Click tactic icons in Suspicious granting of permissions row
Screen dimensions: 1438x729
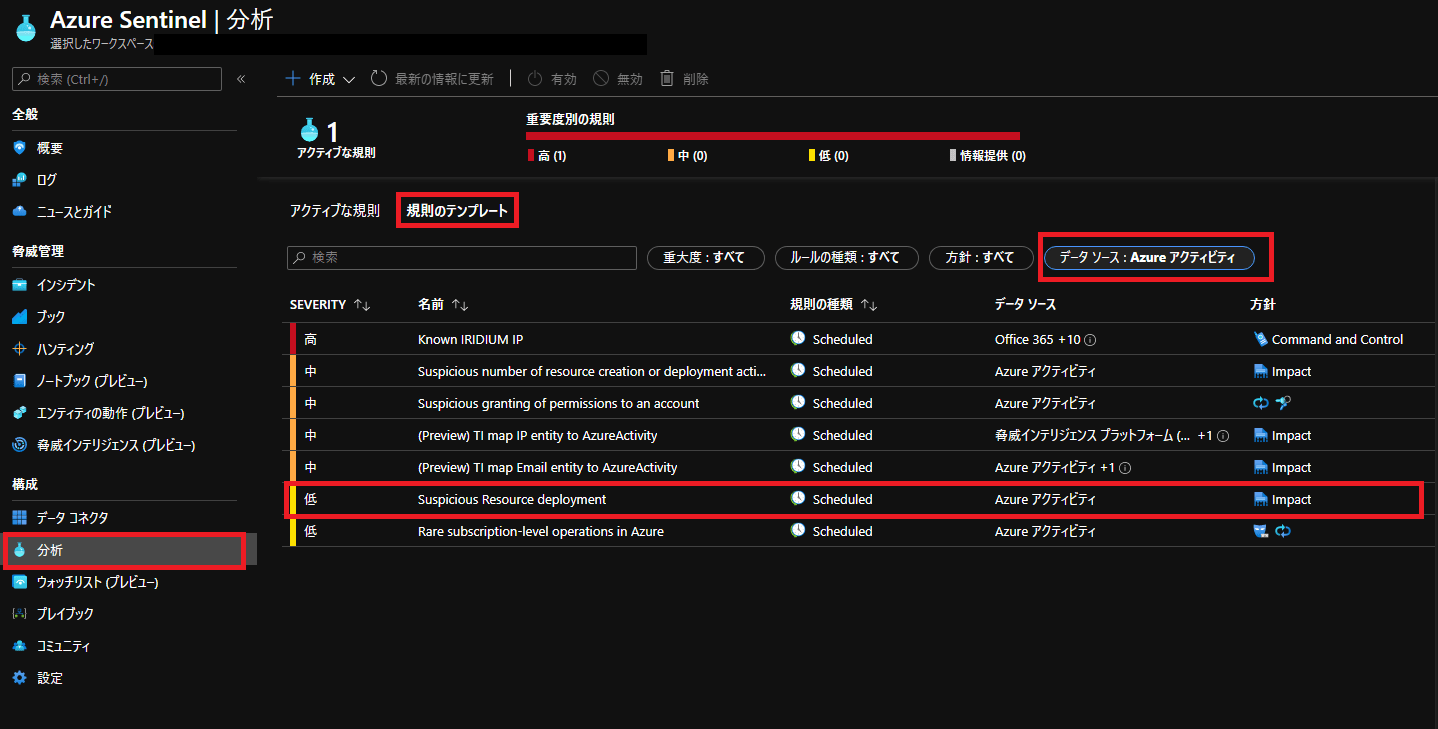[x=1270, y=403]
